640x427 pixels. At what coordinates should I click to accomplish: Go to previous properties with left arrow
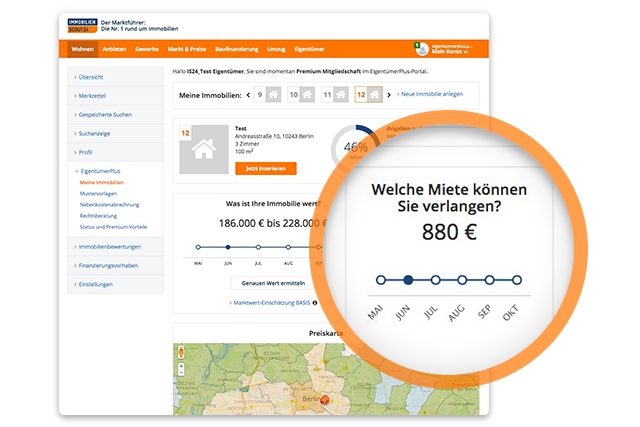(247, 95)
